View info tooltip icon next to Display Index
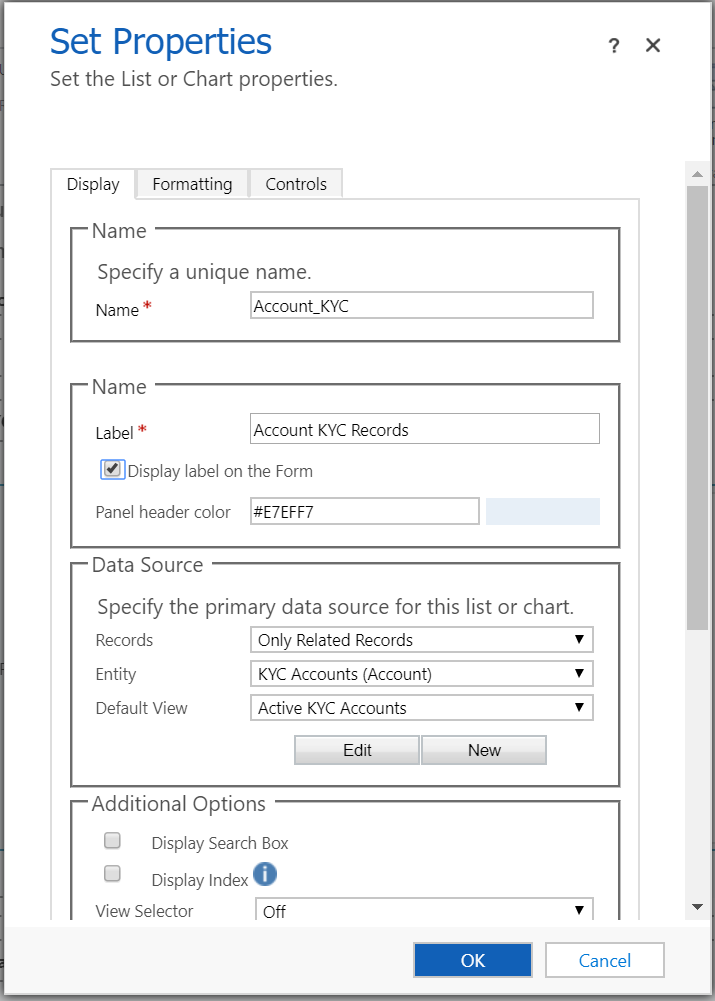This screenshot has height=1001, width=715. (266, 875)
